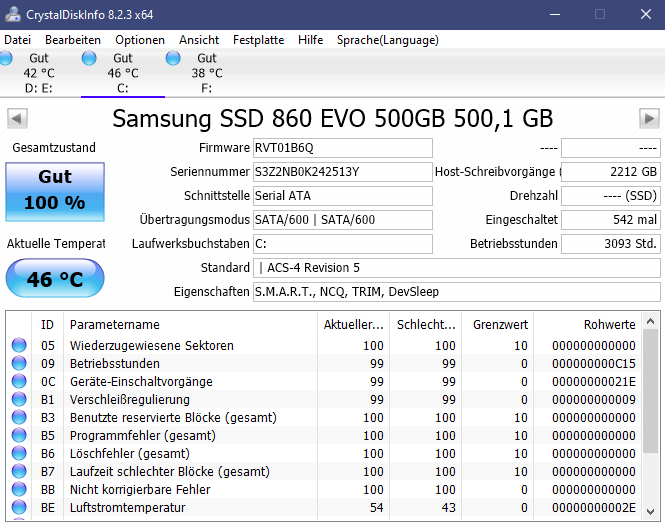Viewport: 665px width, 528px height.
Task: Open the Ansicht menu
Action: [x=199, y=40]
